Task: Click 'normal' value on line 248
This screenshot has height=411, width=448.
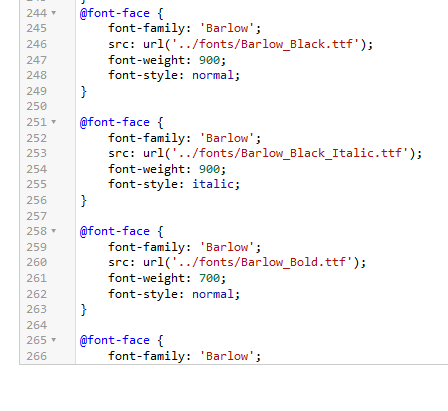Action: pos(213,75)
